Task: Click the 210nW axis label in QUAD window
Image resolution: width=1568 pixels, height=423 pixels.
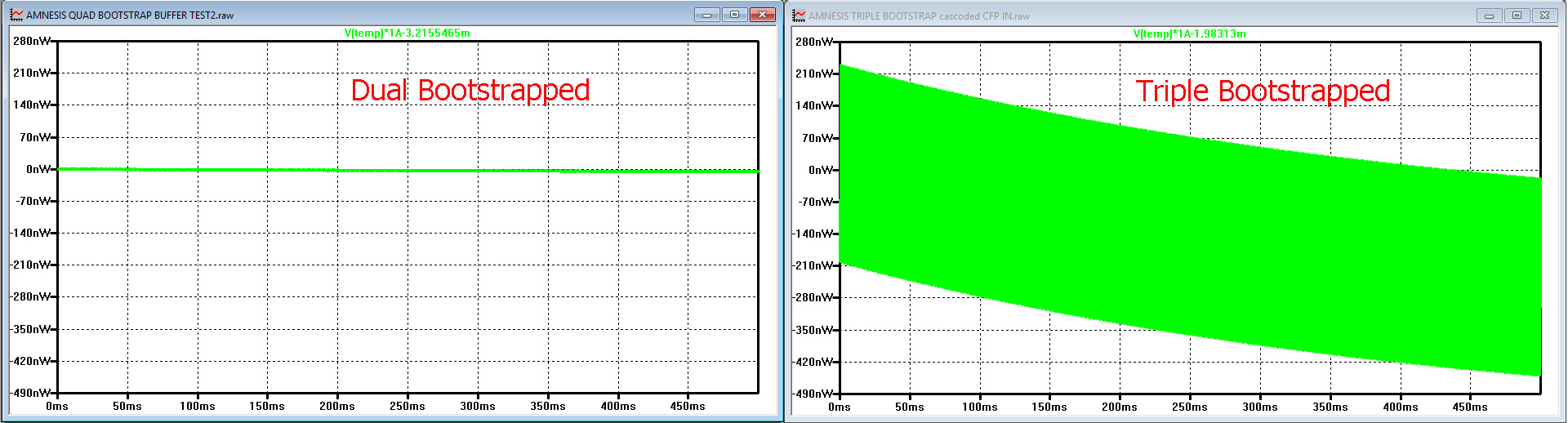Action: point(32,73)
